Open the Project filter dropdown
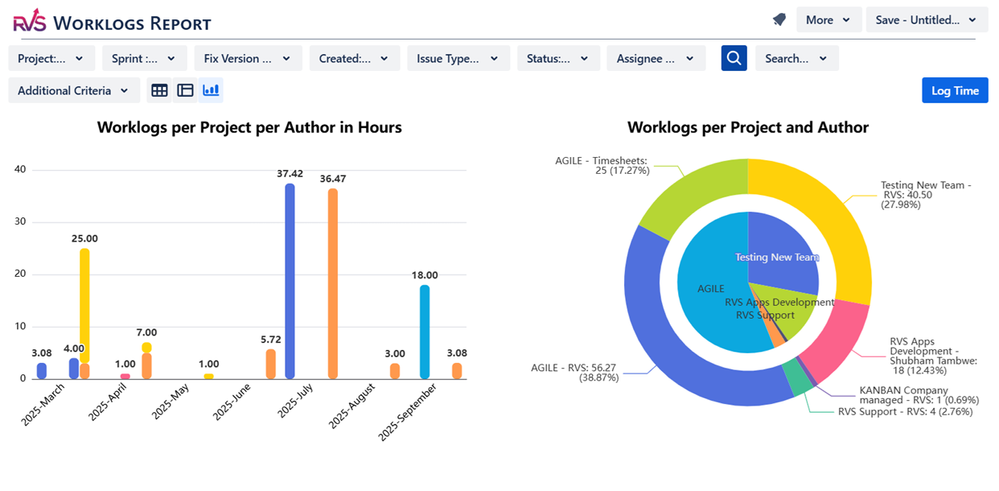The width and height of the screenshot is (999, 491). 52,59
